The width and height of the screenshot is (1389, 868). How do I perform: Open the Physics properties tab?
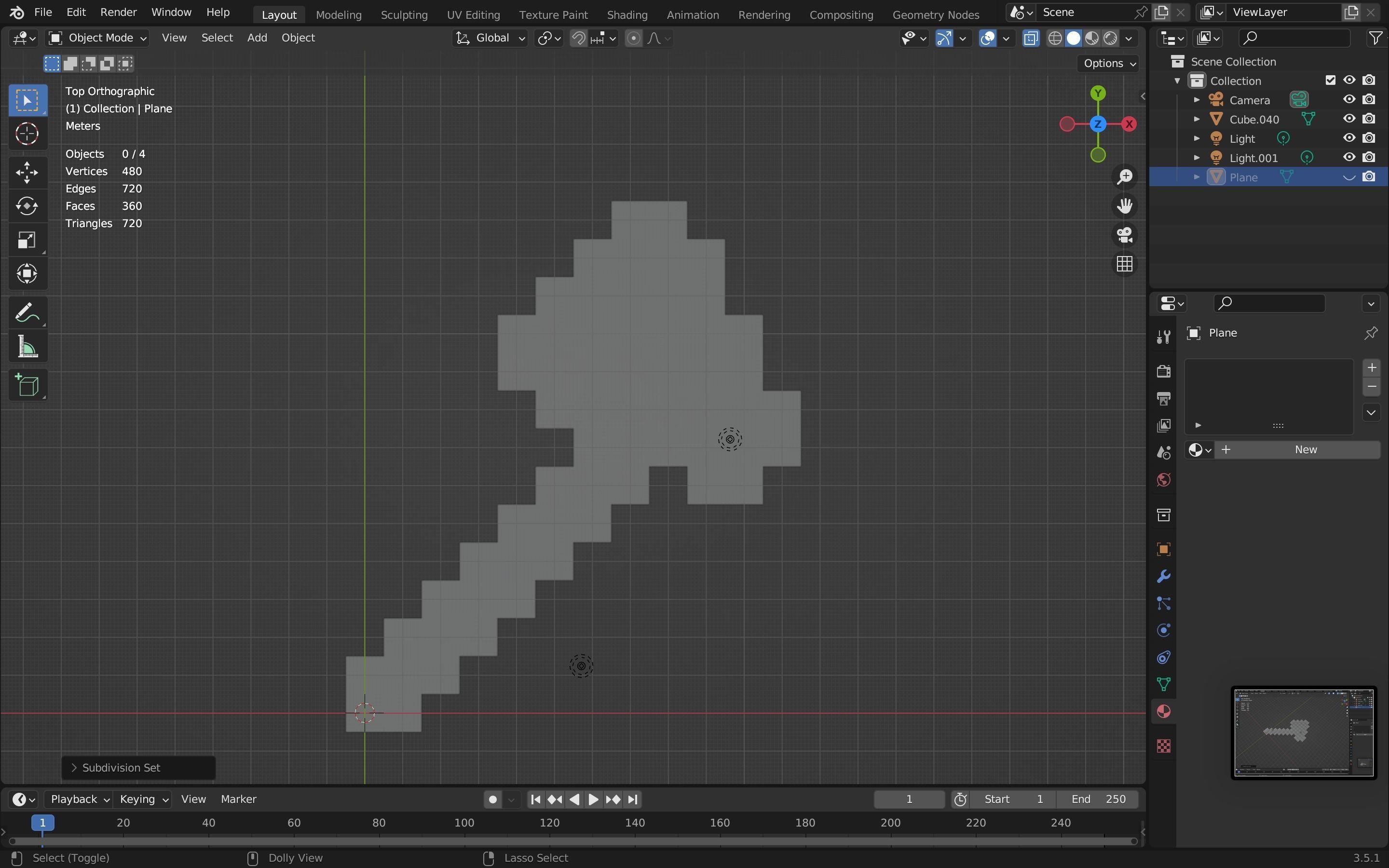(1163, 630)
